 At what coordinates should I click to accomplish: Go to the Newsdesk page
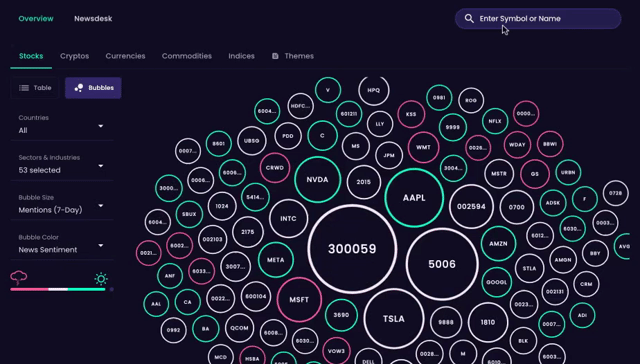(x=93, y=19)
